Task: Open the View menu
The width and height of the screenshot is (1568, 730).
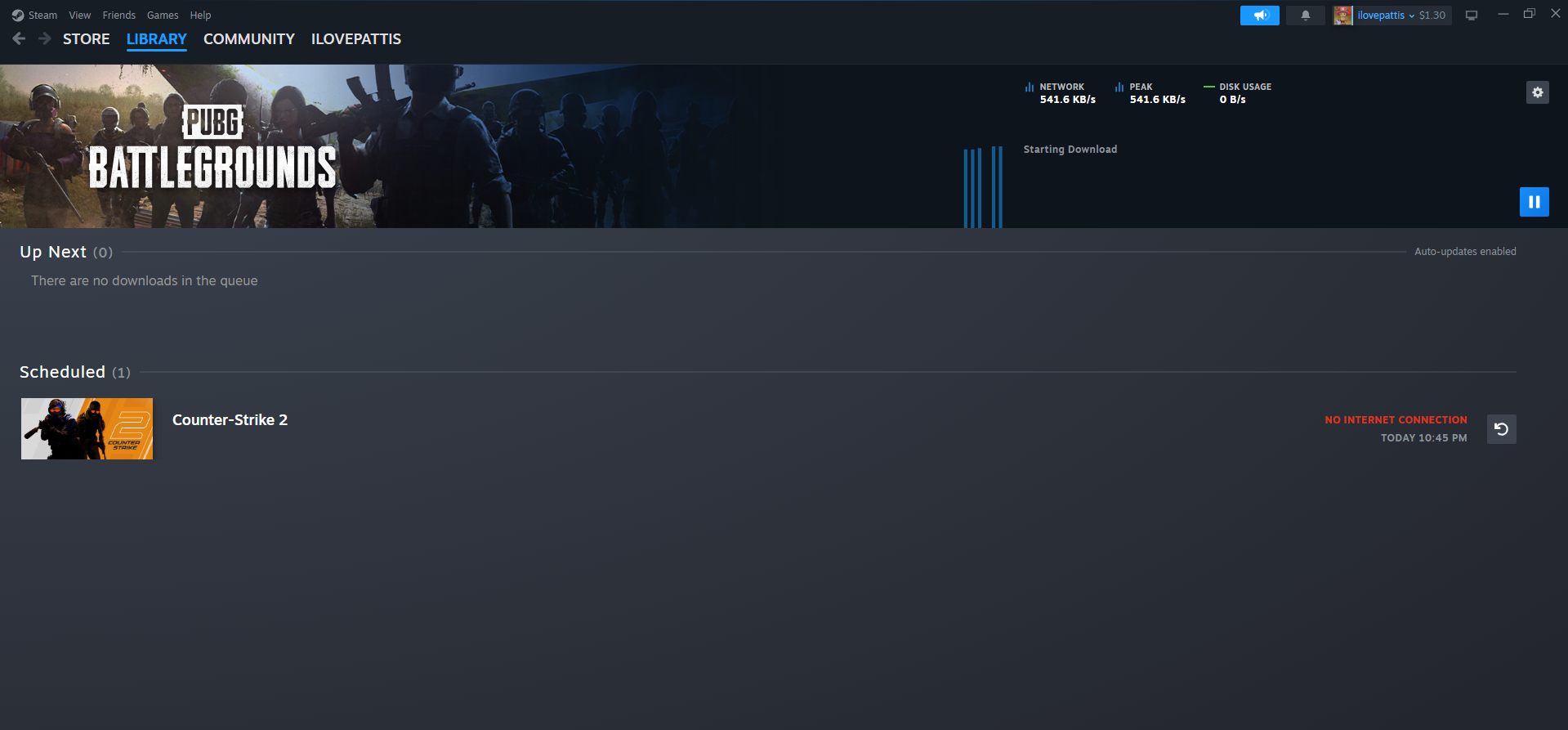Action: click(x=80, y=16)
